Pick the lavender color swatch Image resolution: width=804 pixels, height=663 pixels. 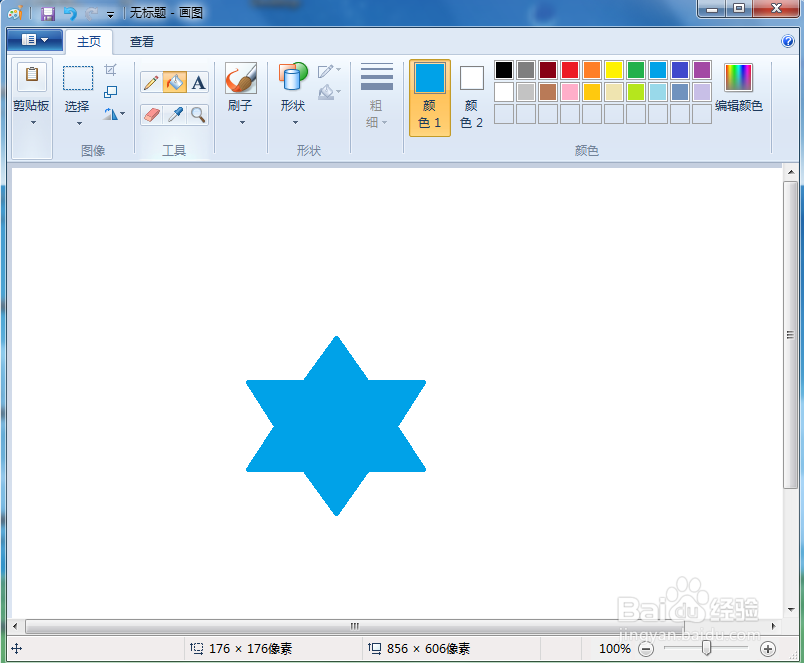coord(702,92)
